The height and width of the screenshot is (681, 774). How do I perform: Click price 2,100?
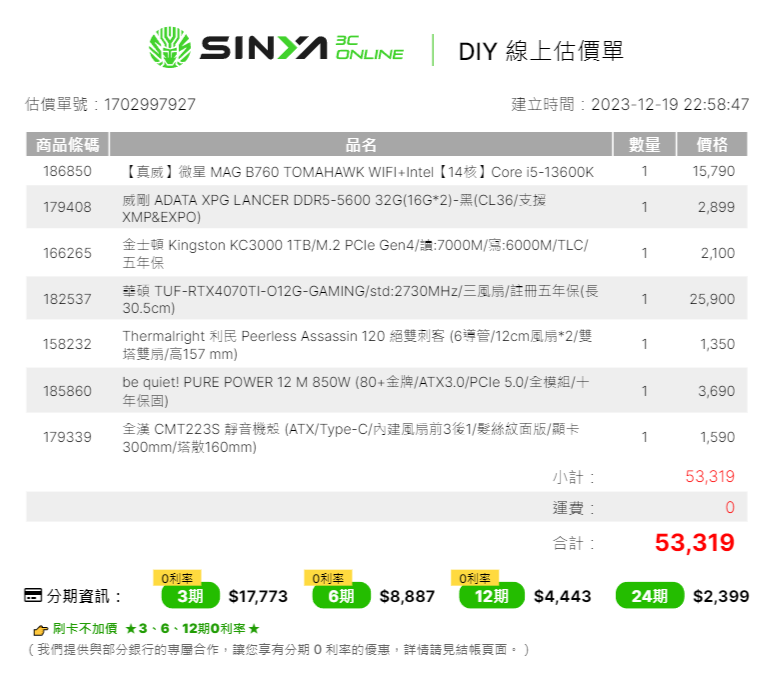point(718,253)
